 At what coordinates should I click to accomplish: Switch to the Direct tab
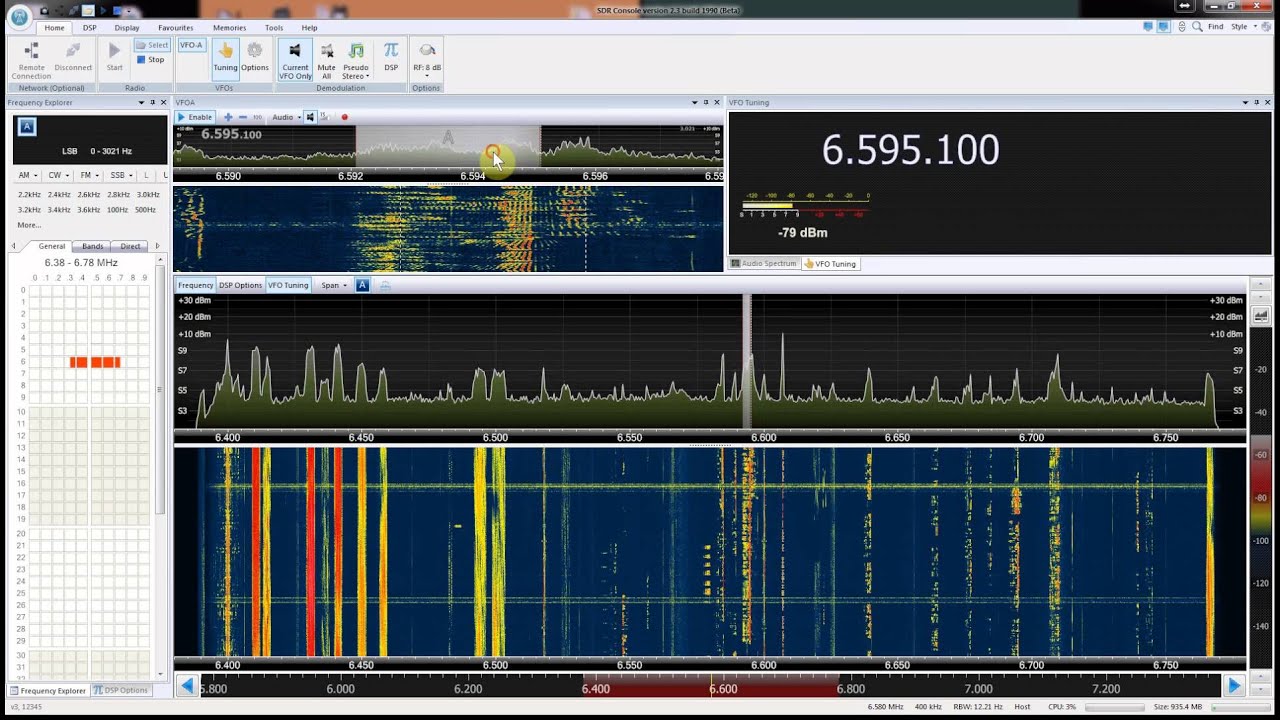(131, 246)
